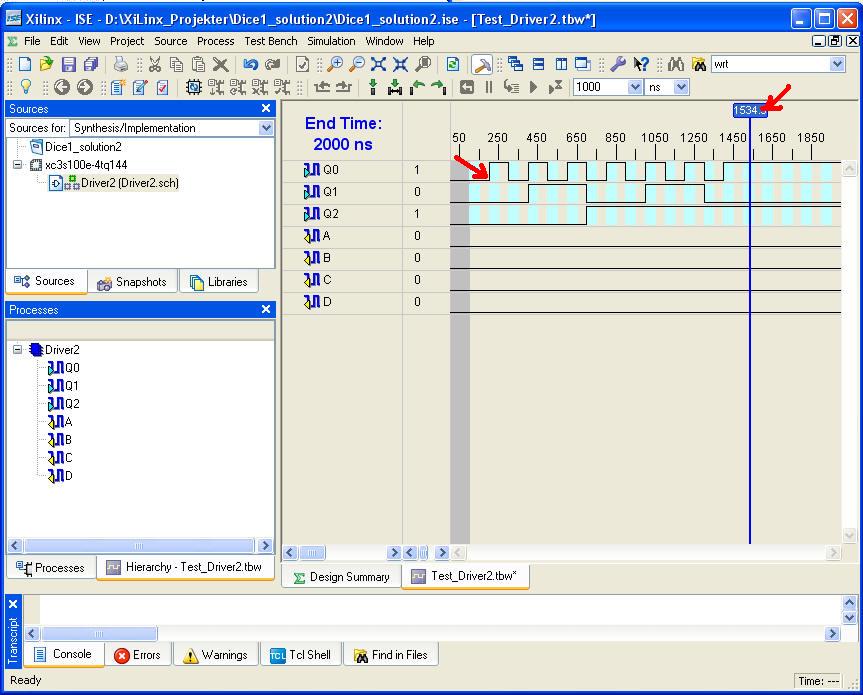Open the Design Summary tab
The height and width of the screenshot is (695, 863).
(x=341, y=577)
